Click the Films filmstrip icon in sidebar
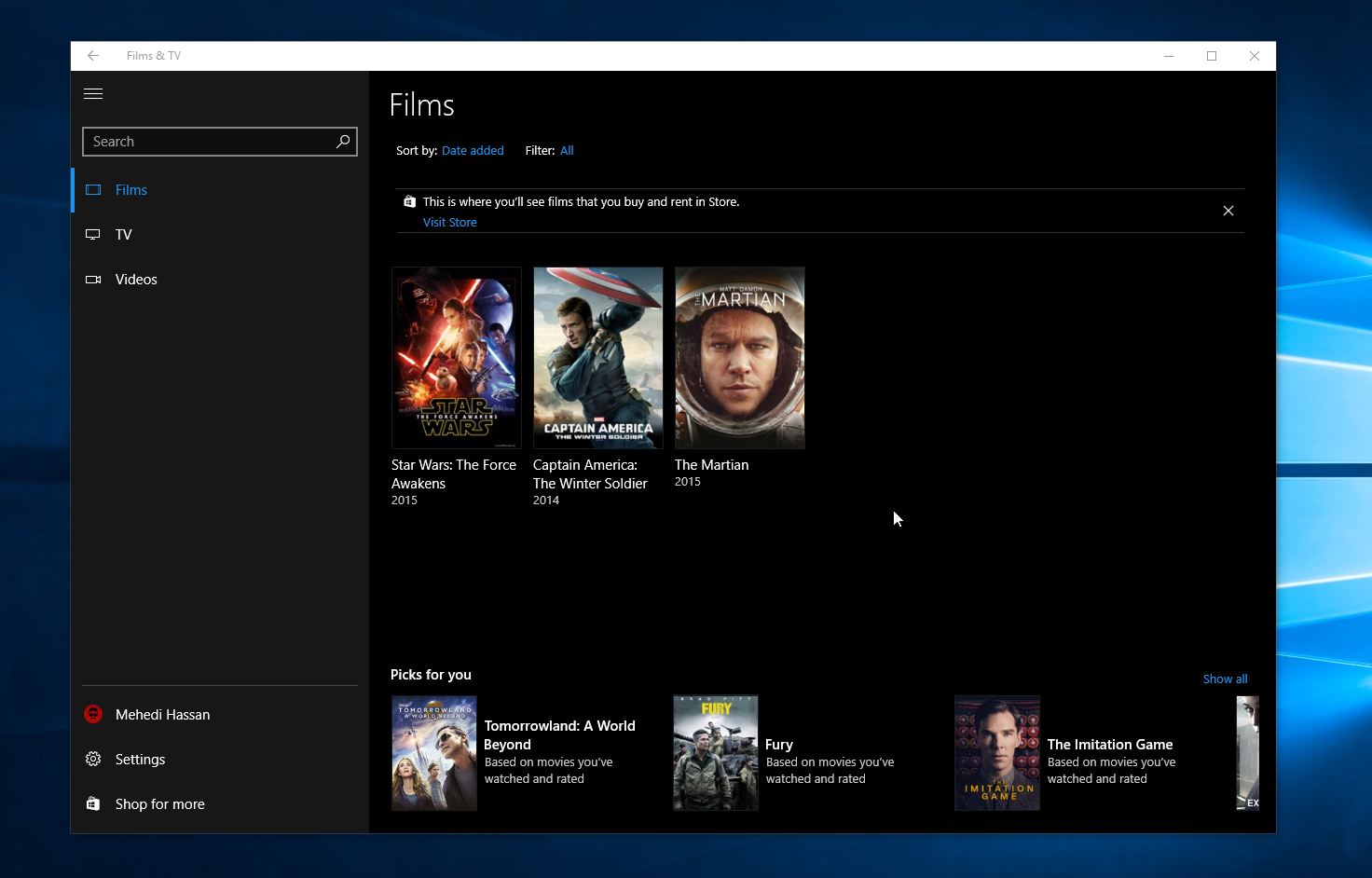Image resolution: width=1372 pixels, height=878 pixels. click(93, 190)
